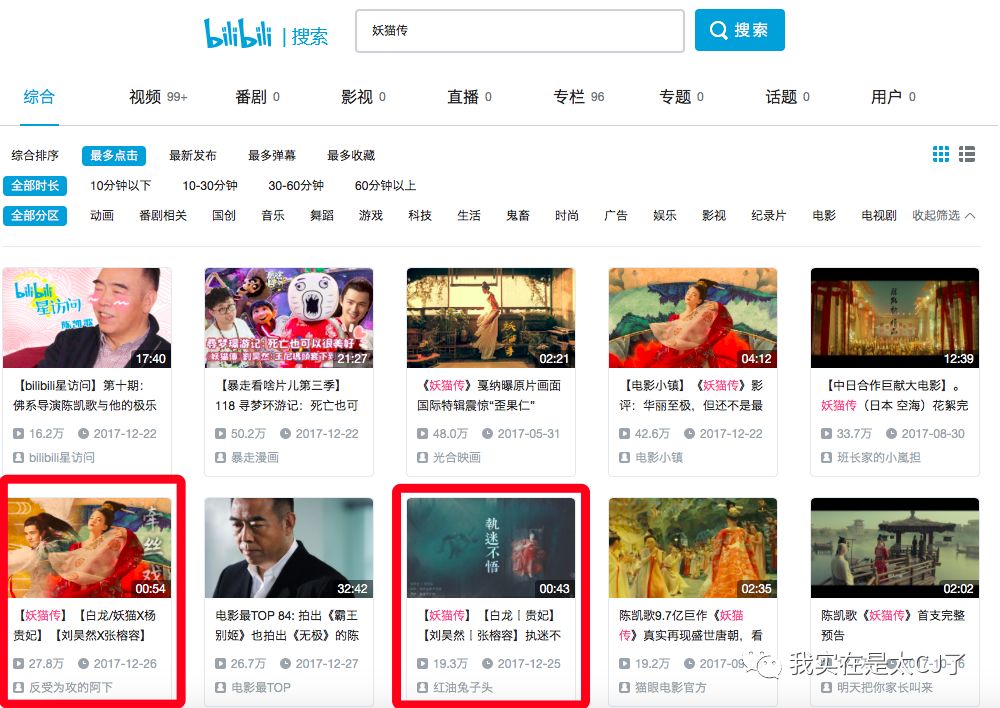The width and height of the screenshot is (1000, 708).
Task: Open the 直播 tab
Action: [469, 97]
